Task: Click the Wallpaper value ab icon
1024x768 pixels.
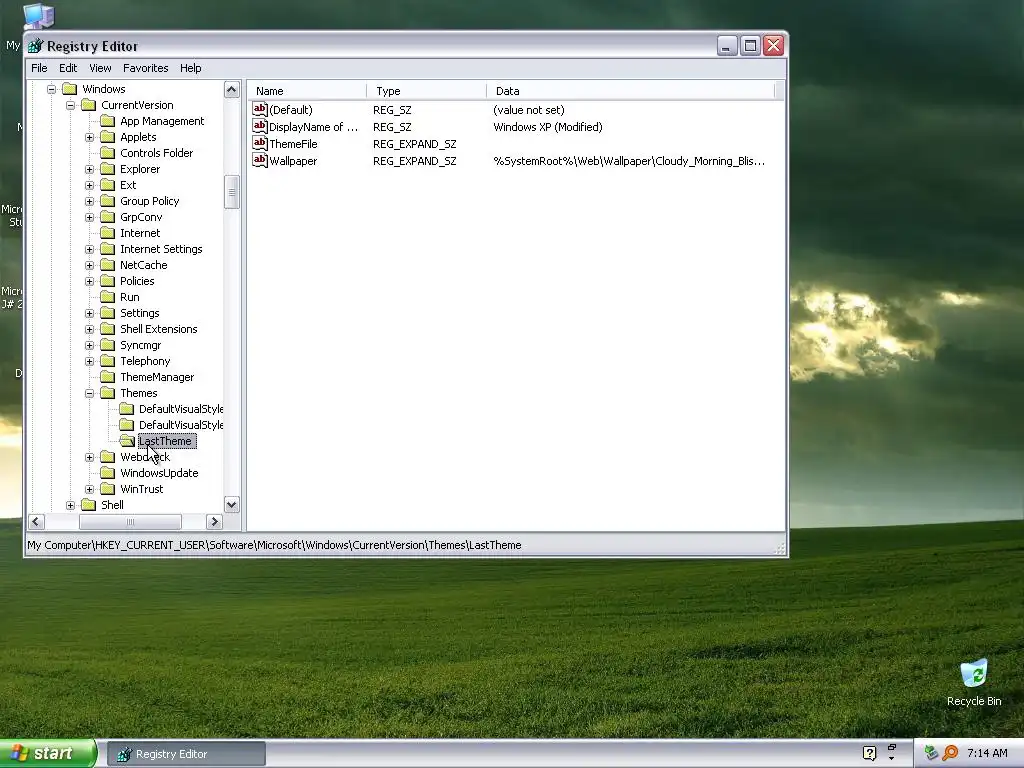Action: [260, 160]
